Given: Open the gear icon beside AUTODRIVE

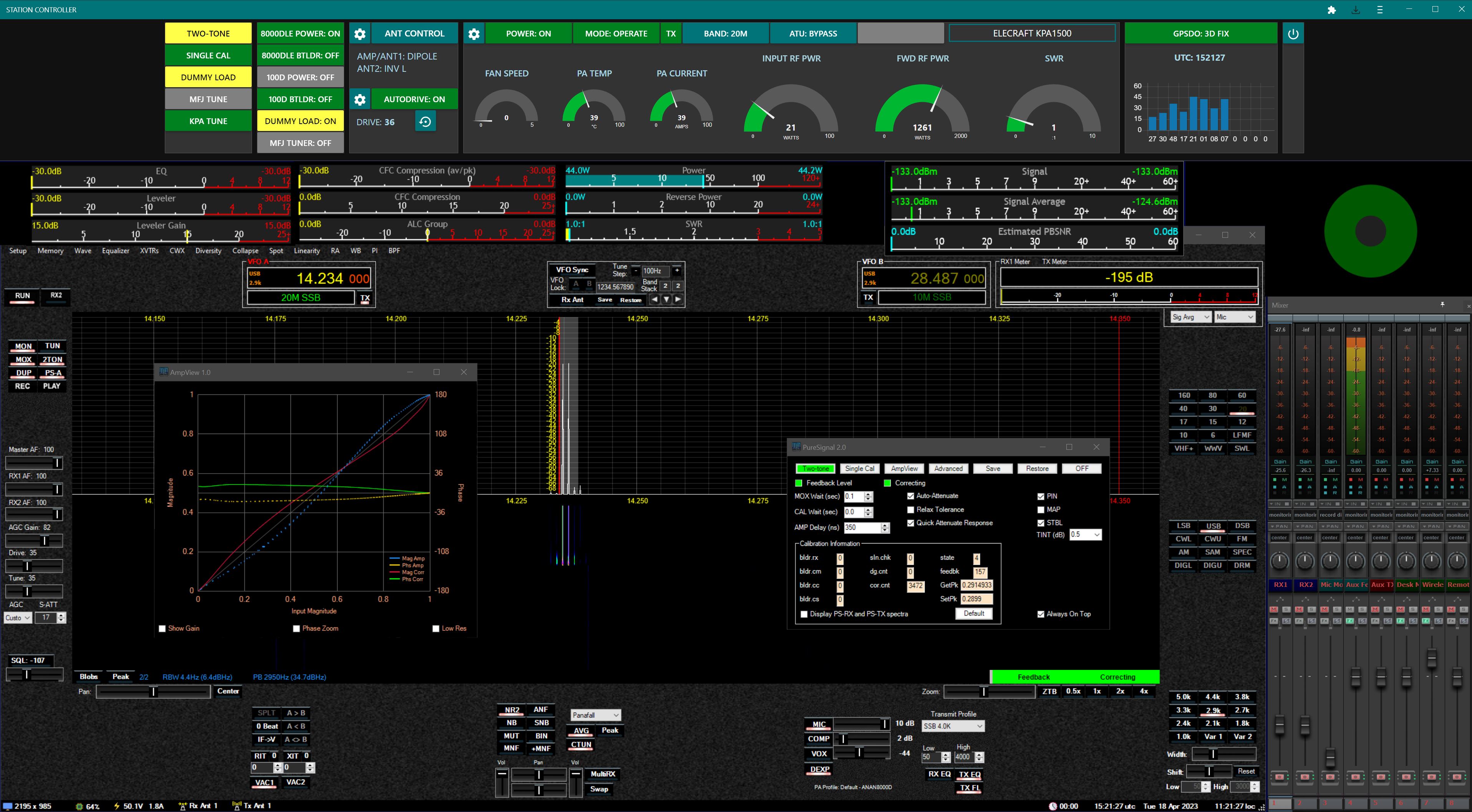Looking at the screenshot, I should (x=360, y=99).
